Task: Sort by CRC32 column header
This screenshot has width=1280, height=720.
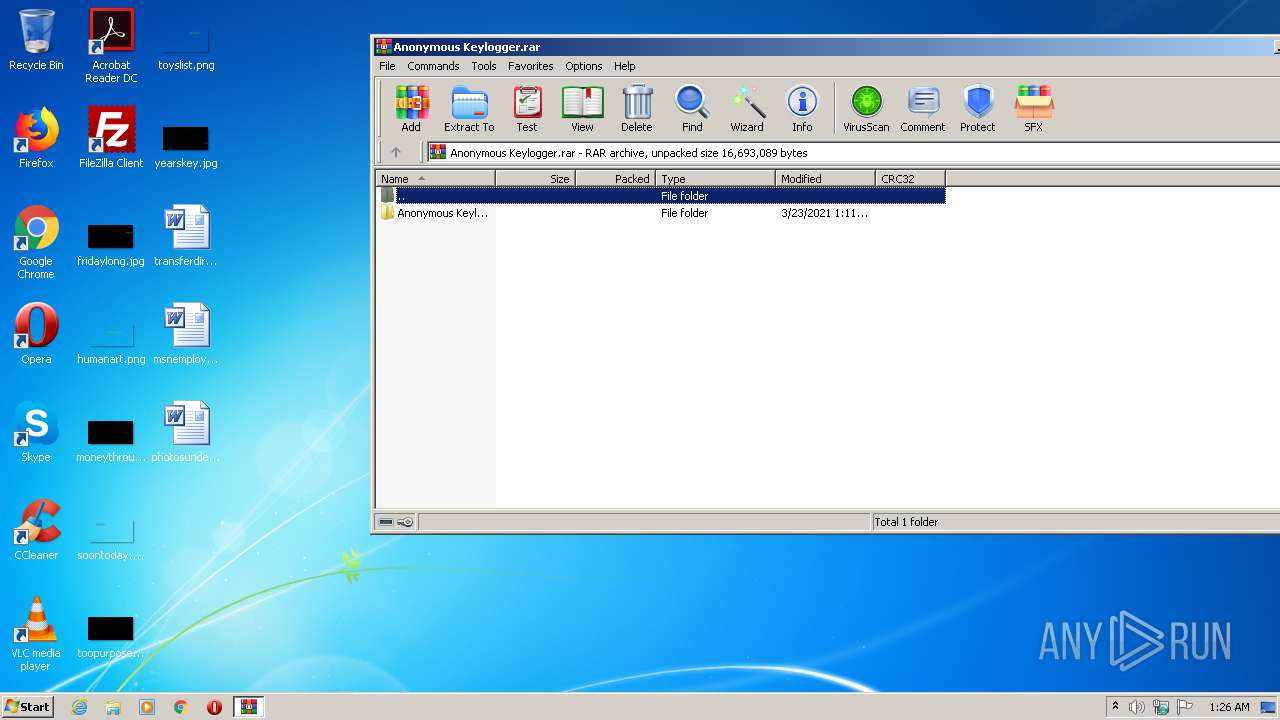Action: 911,179
